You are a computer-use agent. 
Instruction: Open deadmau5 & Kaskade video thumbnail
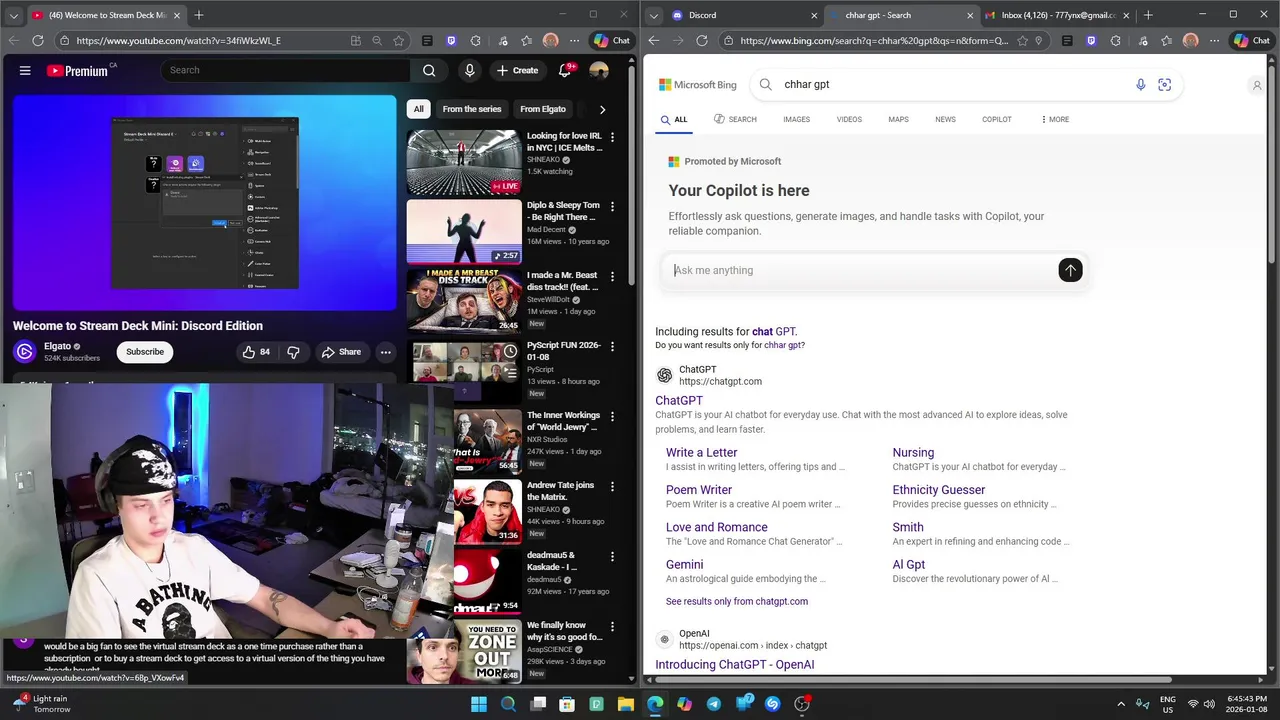[463, 581]
